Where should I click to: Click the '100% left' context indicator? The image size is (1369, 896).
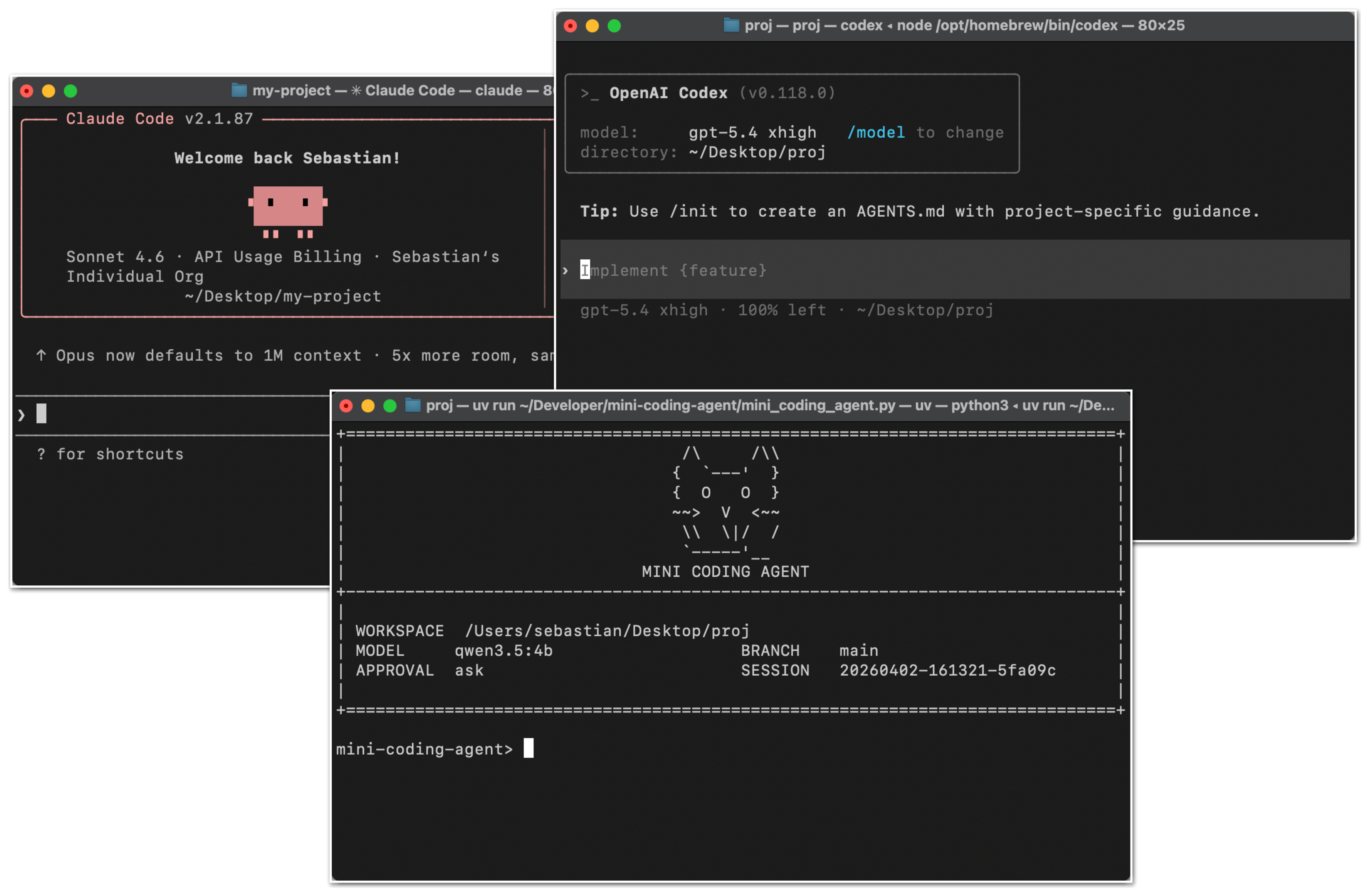[781, 310]
